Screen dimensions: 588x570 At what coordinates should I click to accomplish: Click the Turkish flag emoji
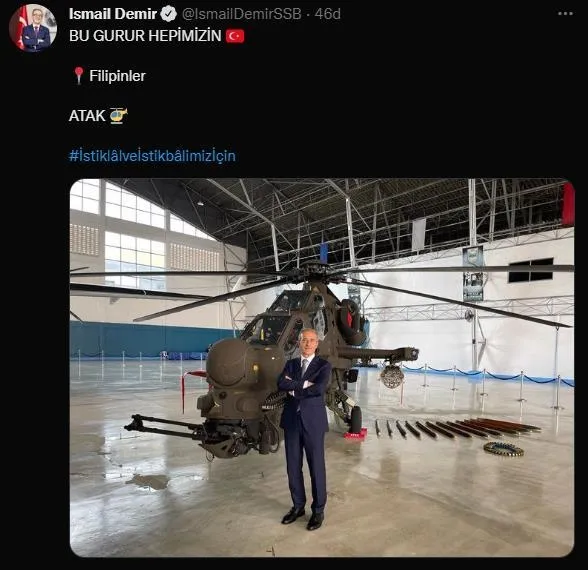pos(235,36)
